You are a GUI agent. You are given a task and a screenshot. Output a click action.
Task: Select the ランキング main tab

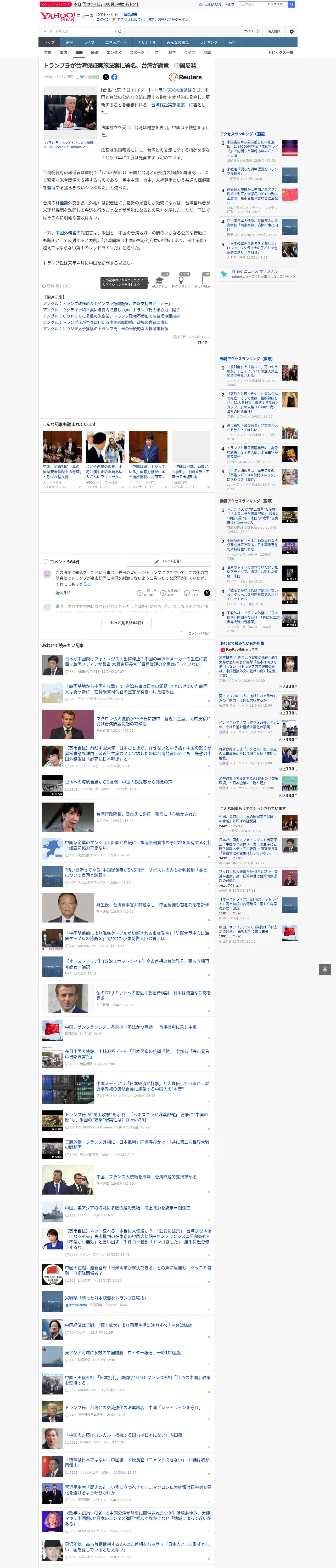(x=209, y=42)
